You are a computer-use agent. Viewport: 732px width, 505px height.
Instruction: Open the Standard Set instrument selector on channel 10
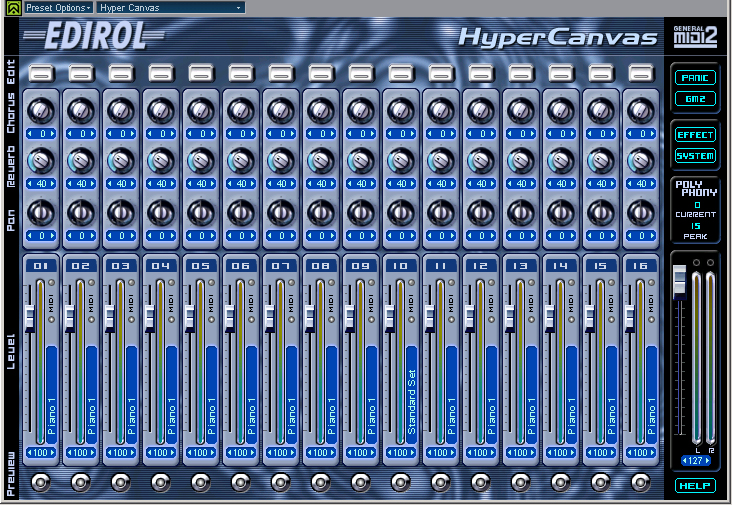[x=411, y=395]
